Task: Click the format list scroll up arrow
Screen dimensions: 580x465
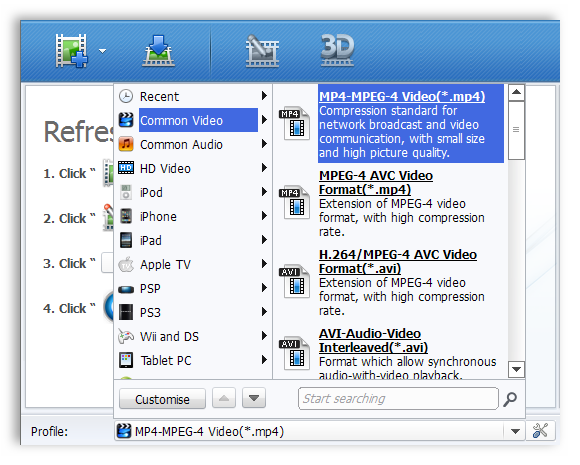Action: pyautogui.click(x=517, y=92)
